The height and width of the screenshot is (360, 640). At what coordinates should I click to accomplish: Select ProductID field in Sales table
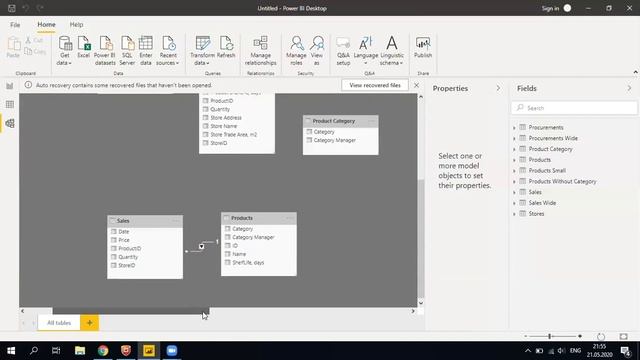[x=130, y=249]
